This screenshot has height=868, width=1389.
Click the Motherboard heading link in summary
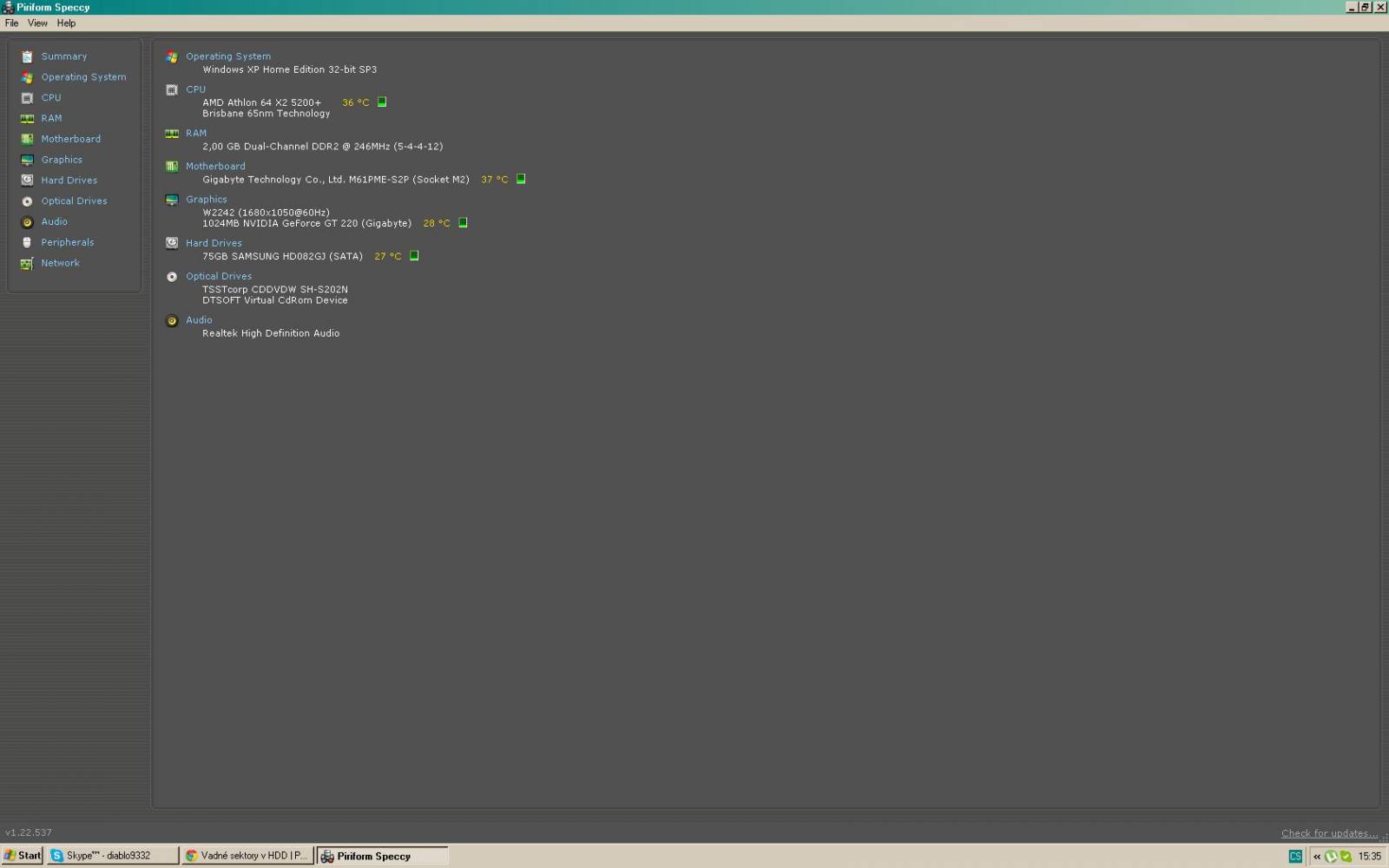coord(215,167)
